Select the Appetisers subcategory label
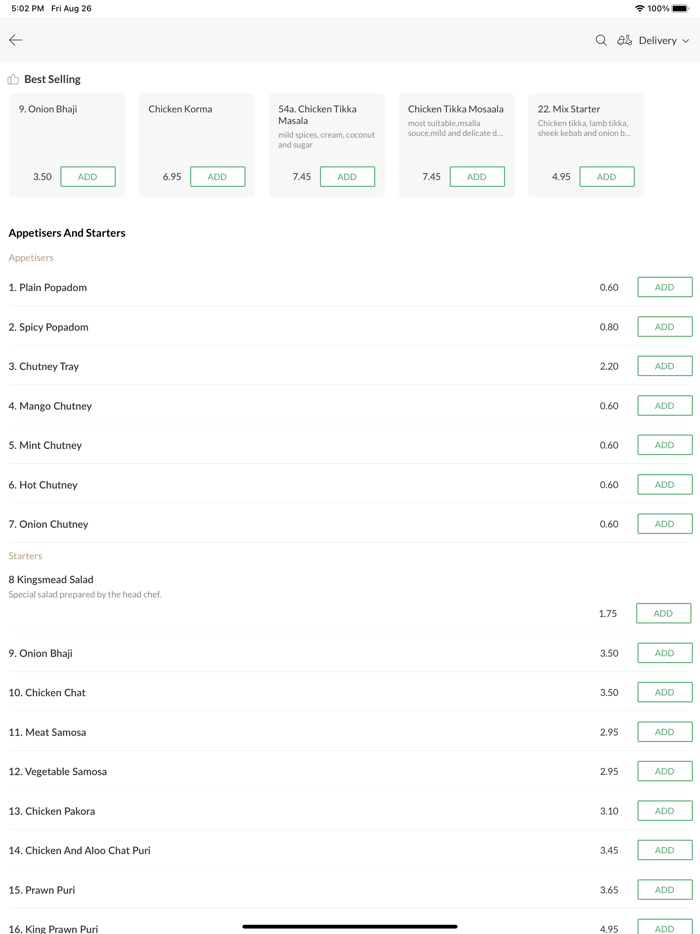 click(31, 258)
